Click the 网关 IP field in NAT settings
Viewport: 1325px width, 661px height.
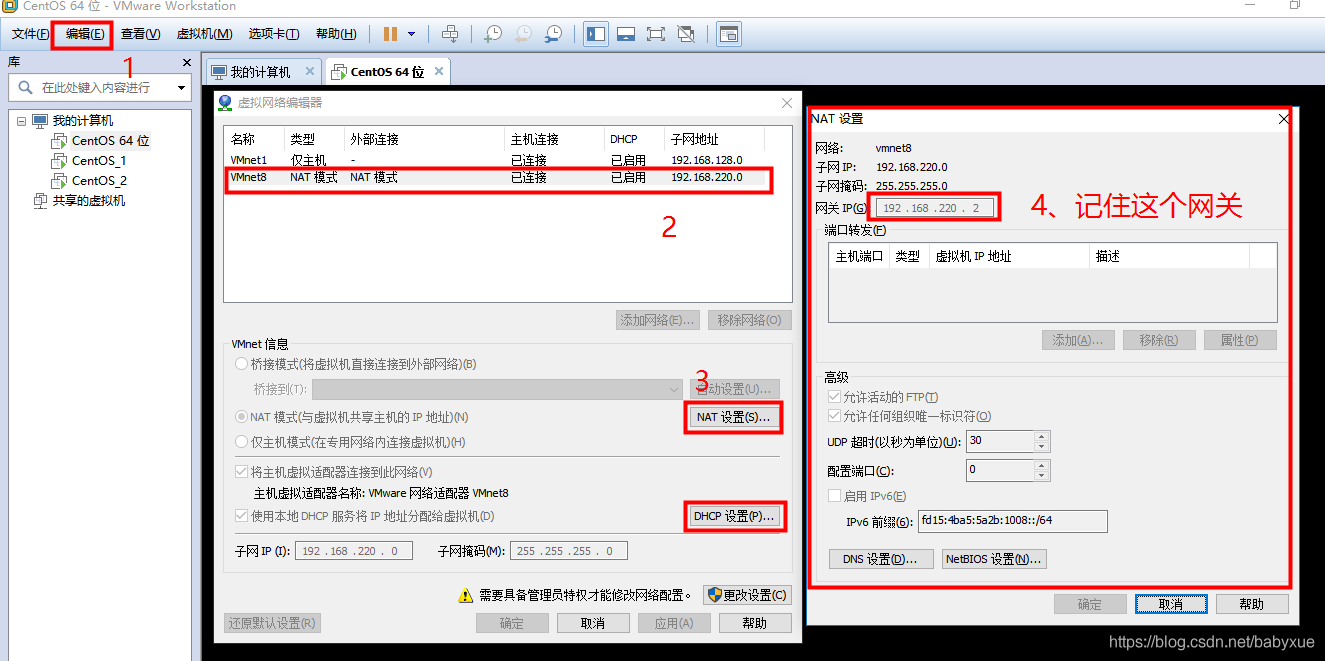[937, 208]
